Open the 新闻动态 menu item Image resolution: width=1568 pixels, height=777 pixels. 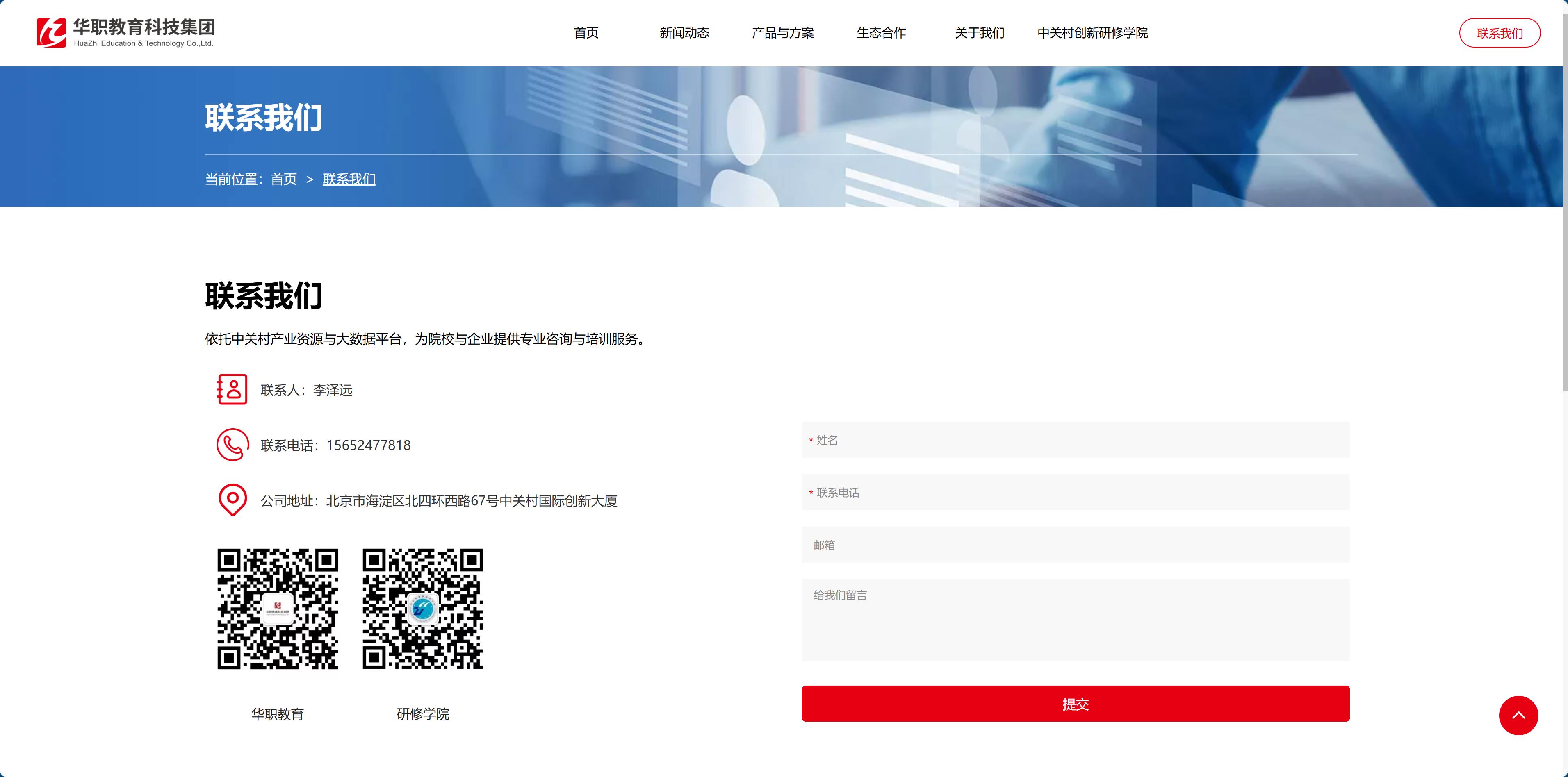click(x=684, y=33)
